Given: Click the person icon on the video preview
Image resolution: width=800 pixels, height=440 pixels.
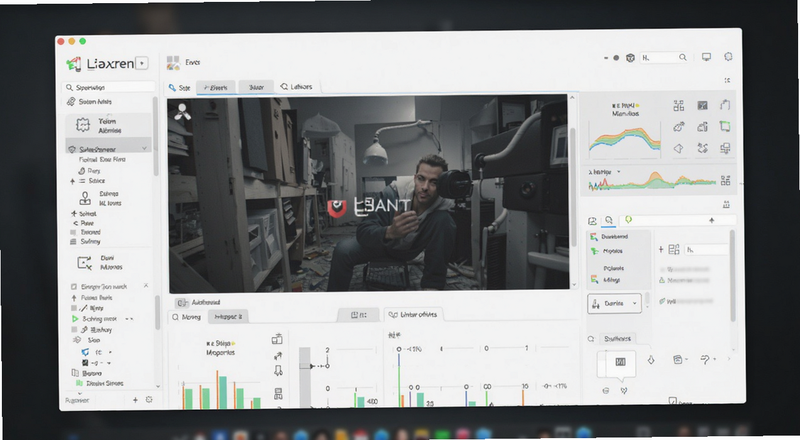Looking at the screenshot, I should [182, 112].
